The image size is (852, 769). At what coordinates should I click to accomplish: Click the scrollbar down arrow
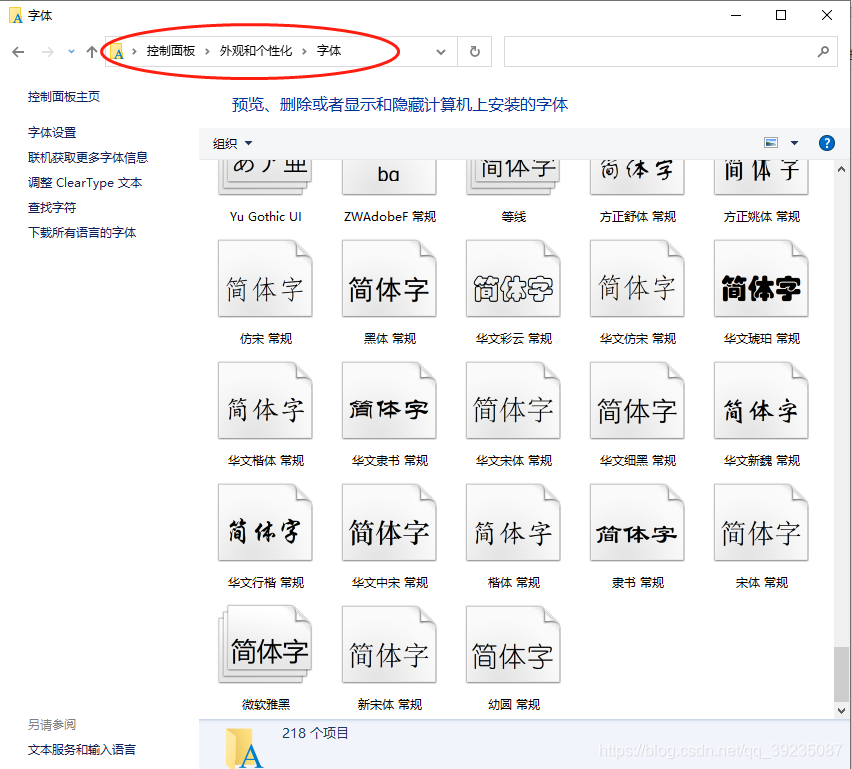pos(841,710)
